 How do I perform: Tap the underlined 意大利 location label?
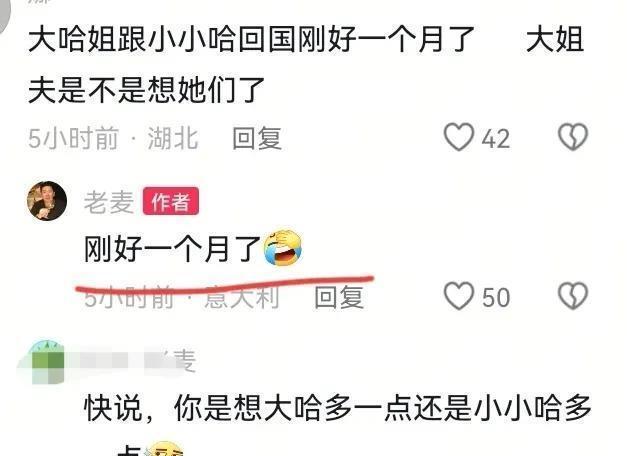tap(241, 298)
